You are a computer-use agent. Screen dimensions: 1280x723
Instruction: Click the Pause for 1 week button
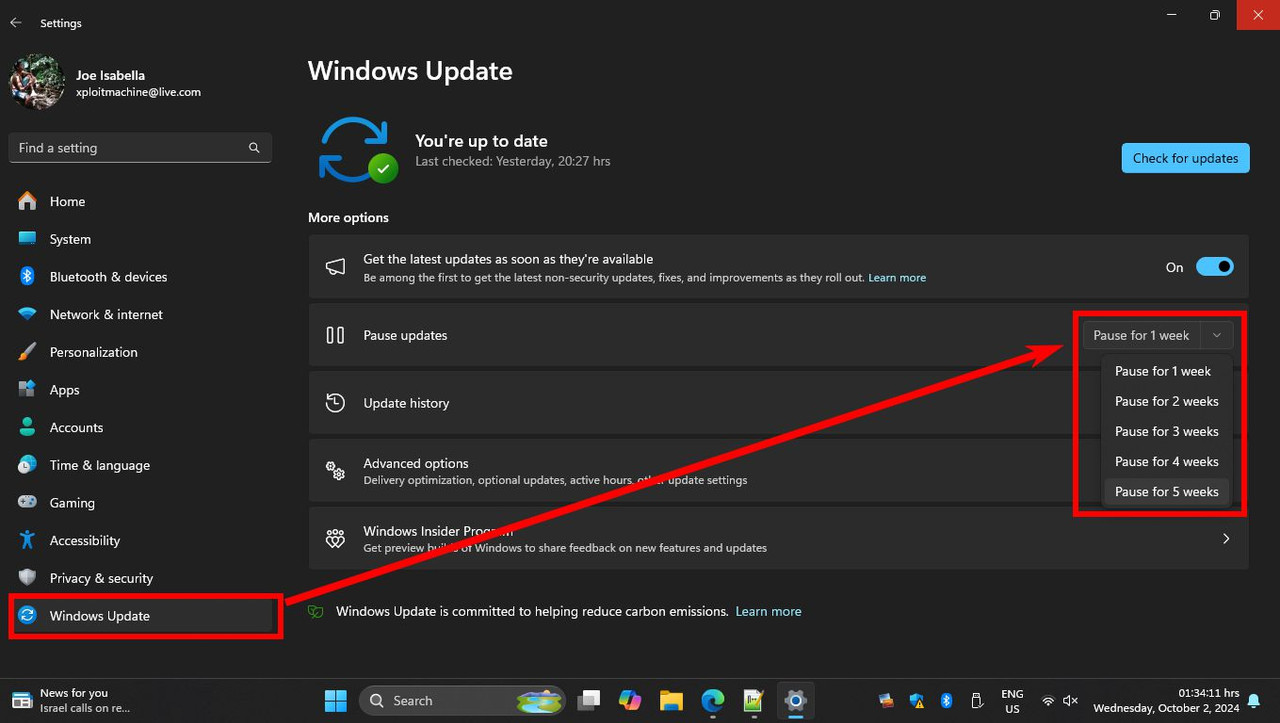[x=1141, y=336]
